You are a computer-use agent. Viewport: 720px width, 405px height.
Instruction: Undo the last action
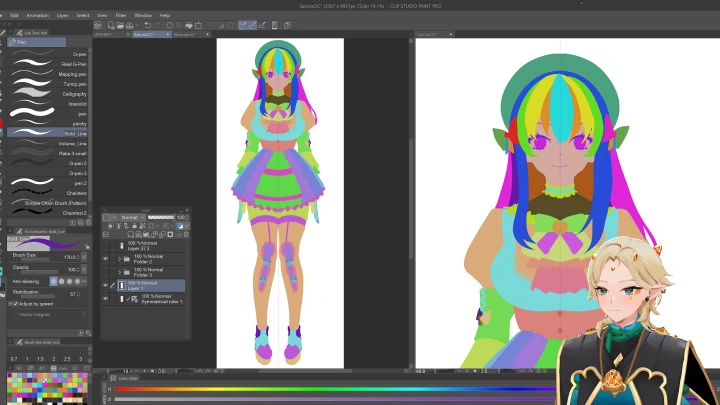point(147,25)
